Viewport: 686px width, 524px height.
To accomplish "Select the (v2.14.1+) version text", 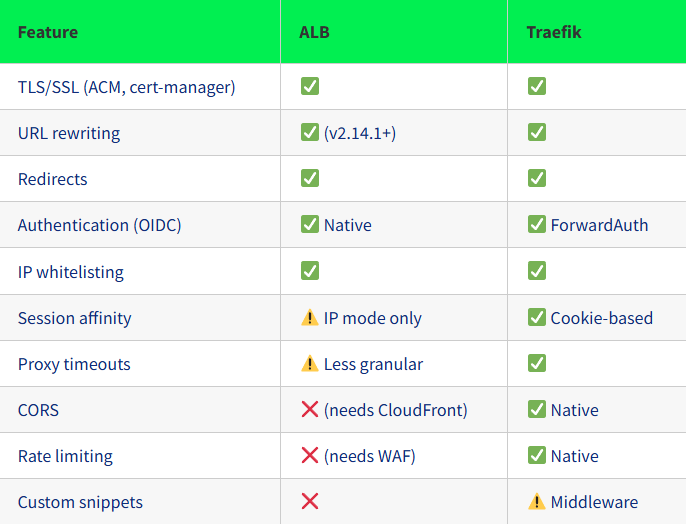I will tap(360, 133).
